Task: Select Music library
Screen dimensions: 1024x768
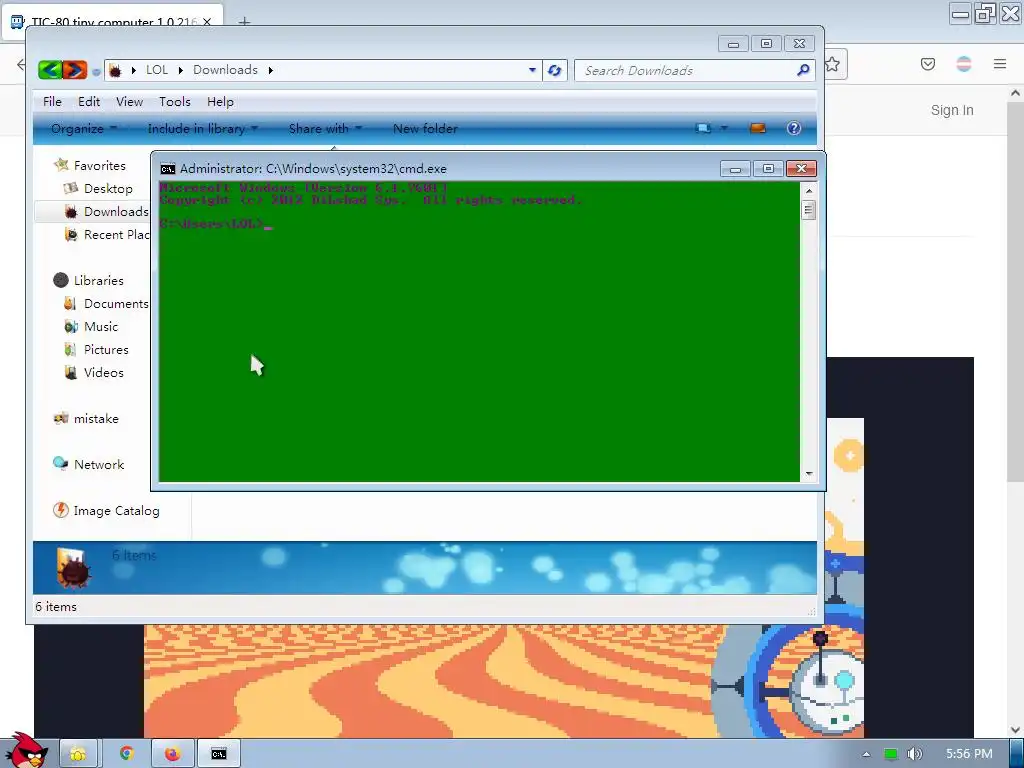Action: pyautogui.click(x=101, y=327)
